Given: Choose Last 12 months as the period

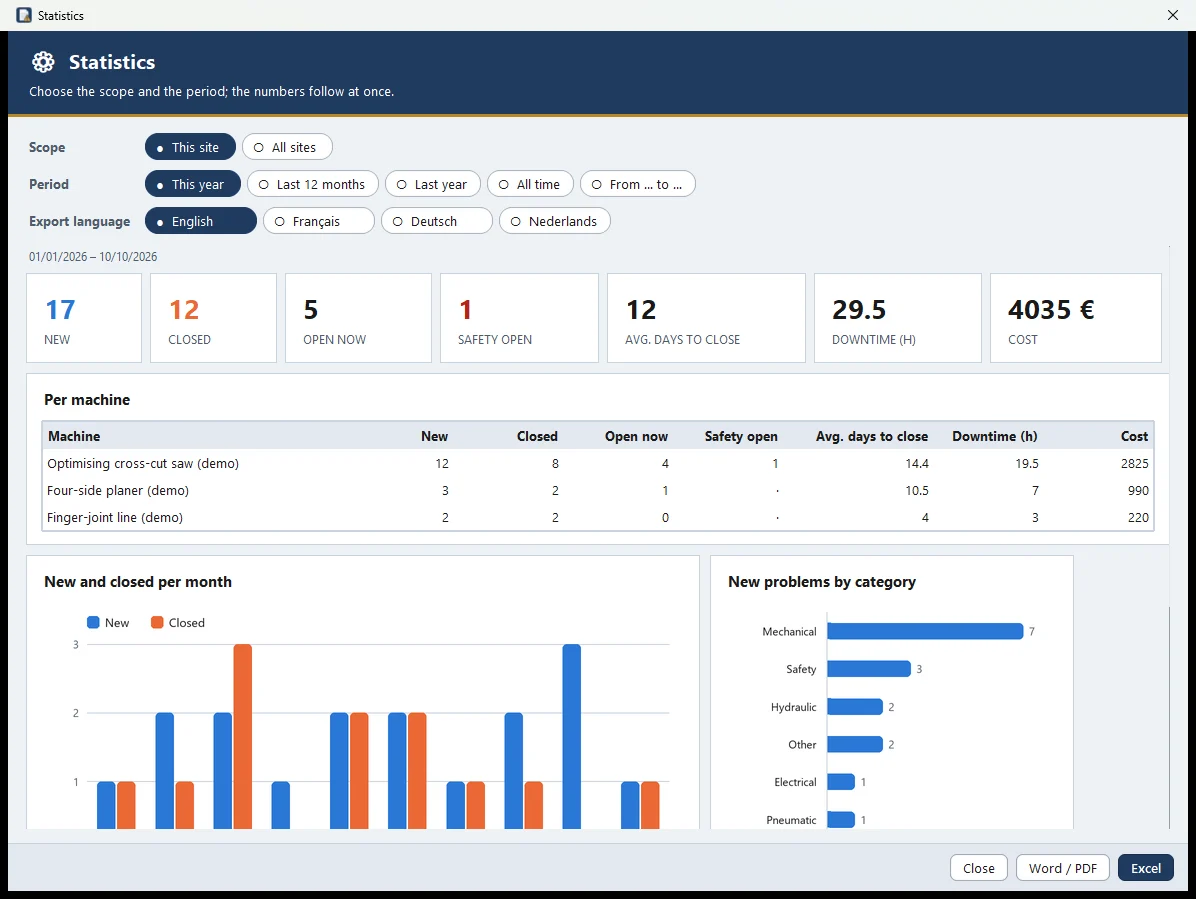Looking at the screenshot, I should [313, 184].
